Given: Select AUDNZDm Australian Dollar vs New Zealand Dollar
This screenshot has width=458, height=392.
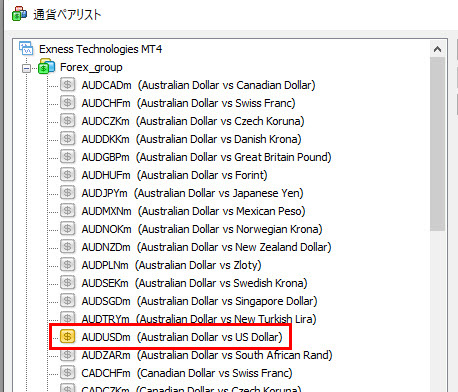Looking at the screenshot, I should tap(206, 247).
